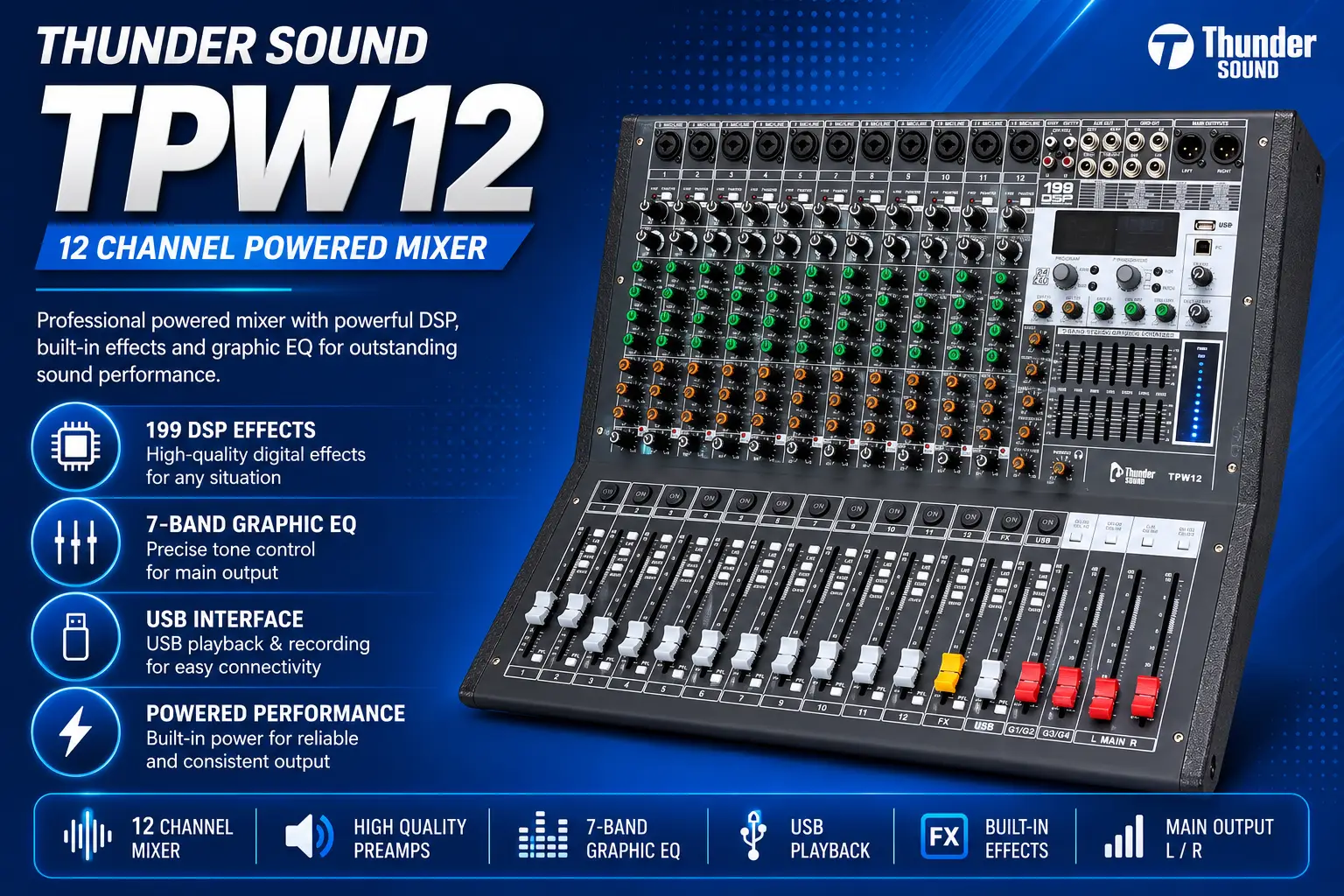Image resolution: width=1344 pixels, height=896 pixels.
Task: Click the Professional powered mixer description paragraph
Action: point(248,346)
